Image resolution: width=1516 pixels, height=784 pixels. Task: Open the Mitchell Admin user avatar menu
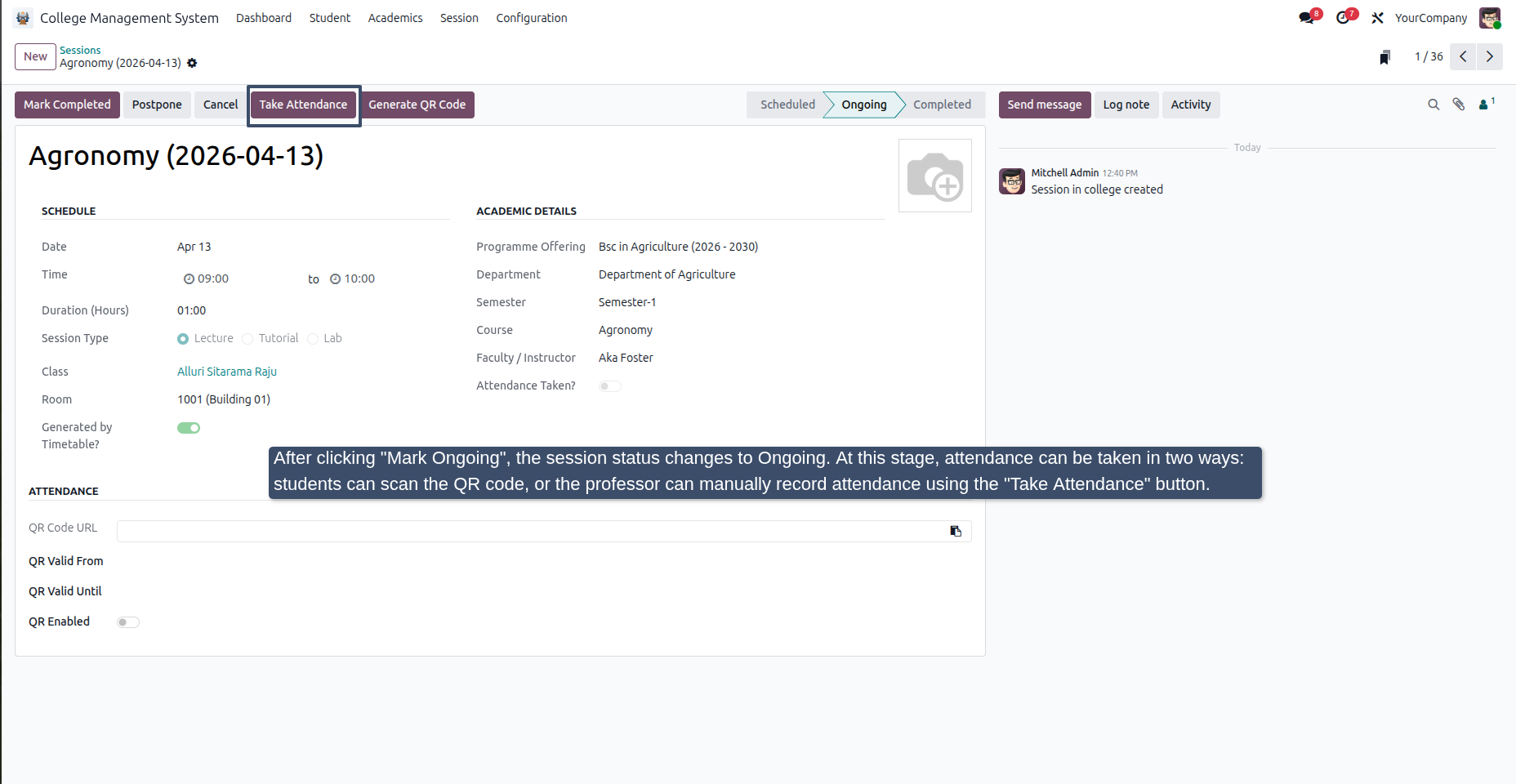pyautogui.click(x=1490, y=18)
